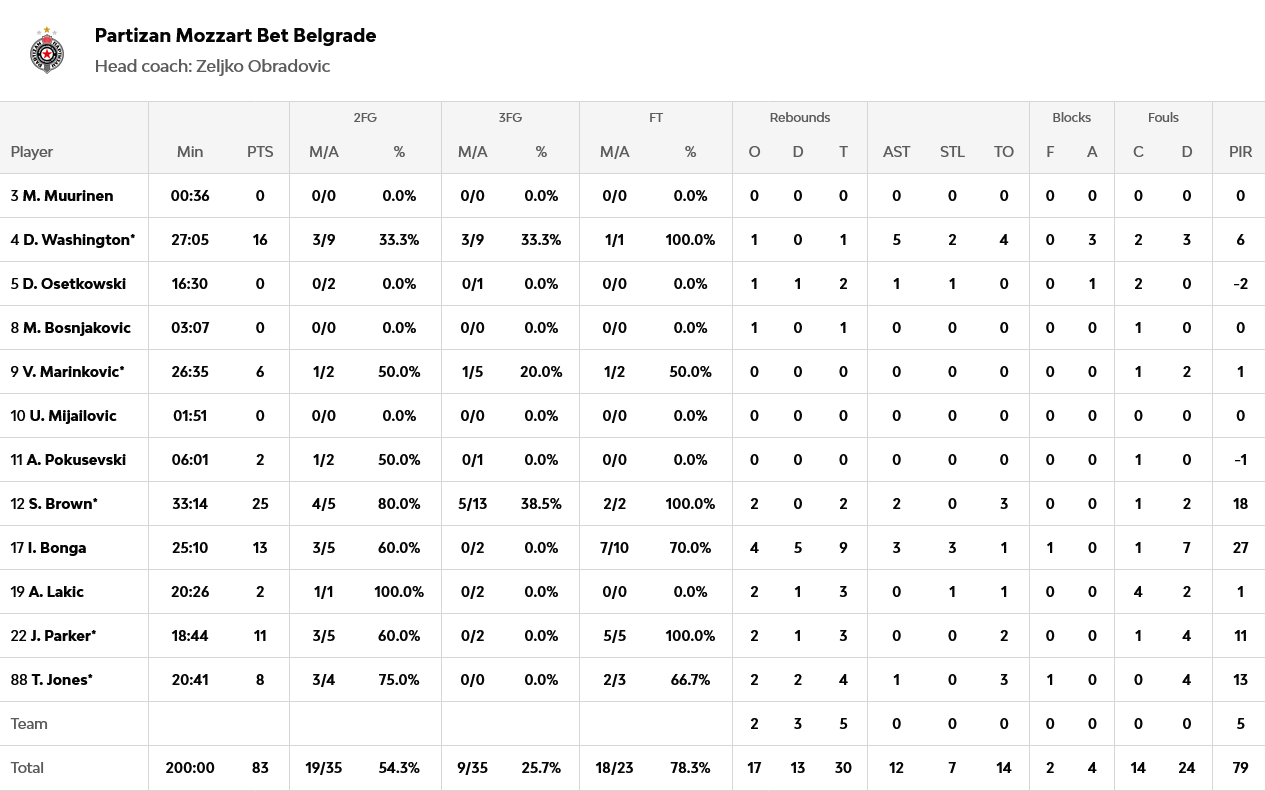Click on T. Jones in the roster
This screenshot has height=791, width=1265.
(x=61, y=680)
